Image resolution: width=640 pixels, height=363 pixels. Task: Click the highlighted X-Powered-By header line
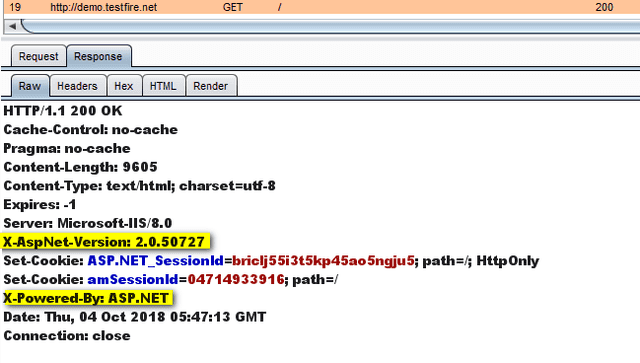point(86,298)
